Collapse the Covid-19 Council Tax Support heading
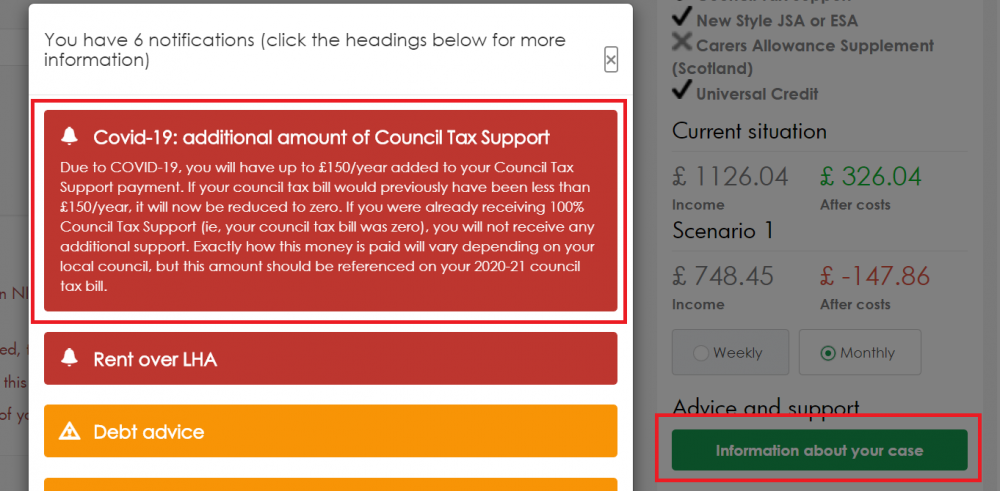Screen dimensions: 1000x491 321,136
